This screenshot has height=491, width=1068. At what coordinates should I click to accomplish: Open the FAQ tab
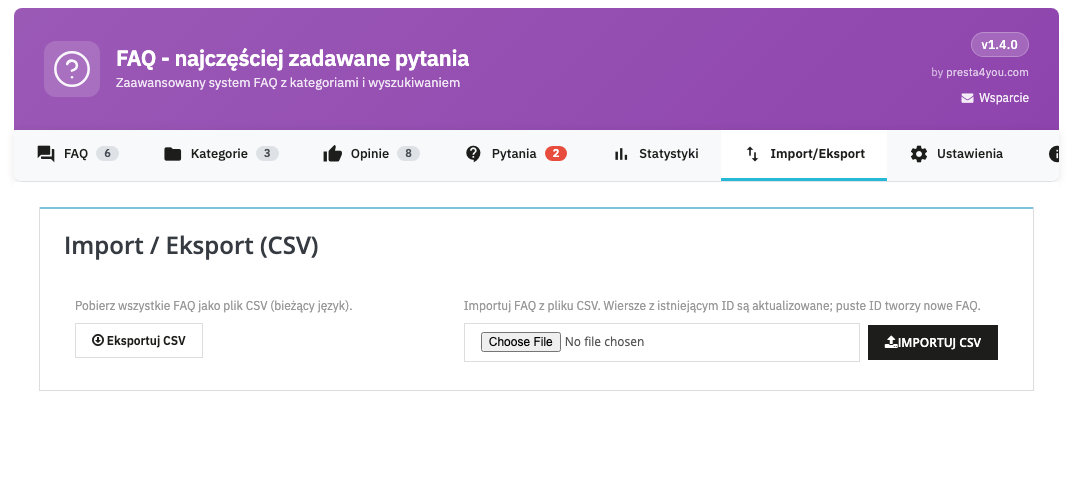tap(76, 154)
